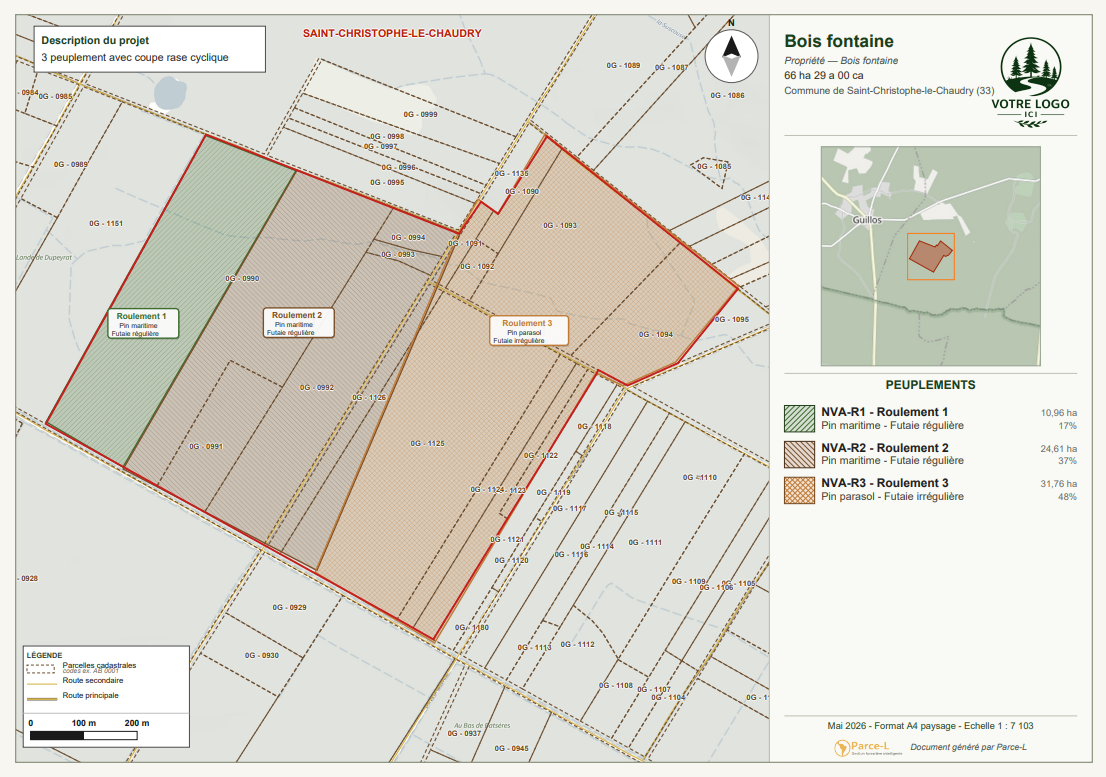Click parcel label 0G - 1151
Viewport: 1106px width, 777px height.
[106, 224]
